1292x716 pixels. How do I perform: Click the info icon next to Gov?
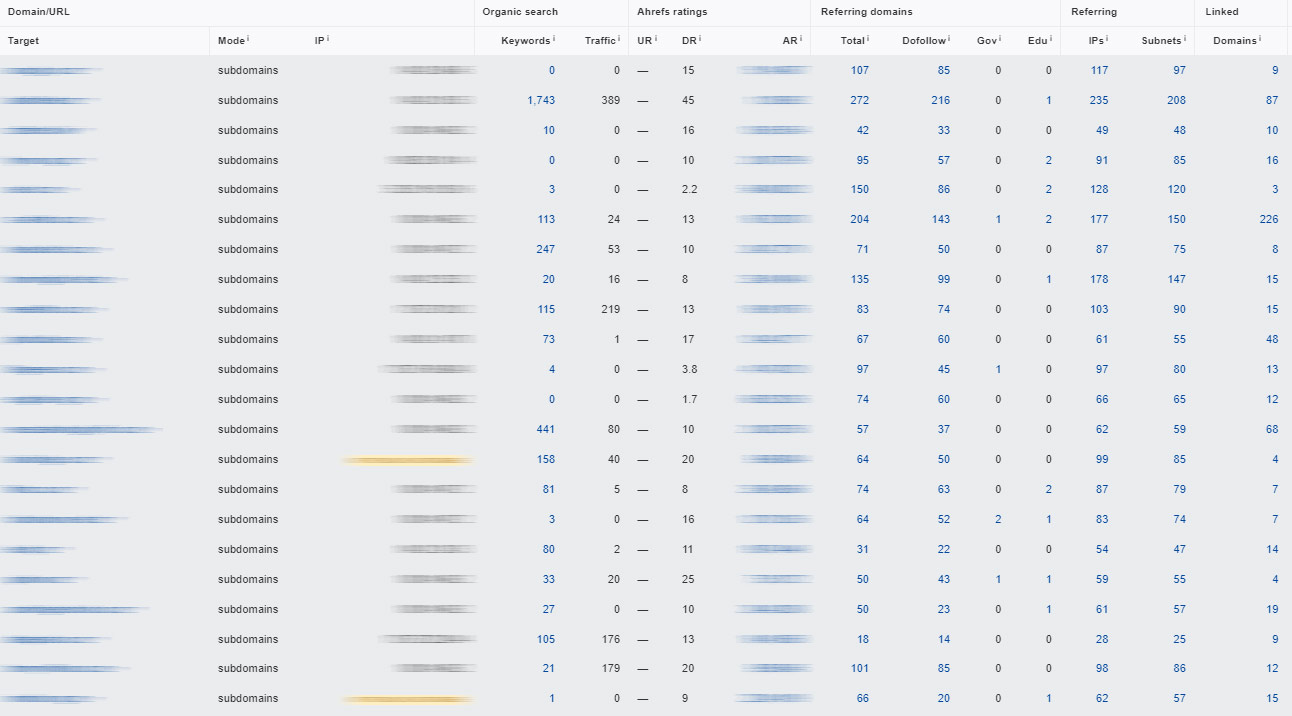point(999,39)
